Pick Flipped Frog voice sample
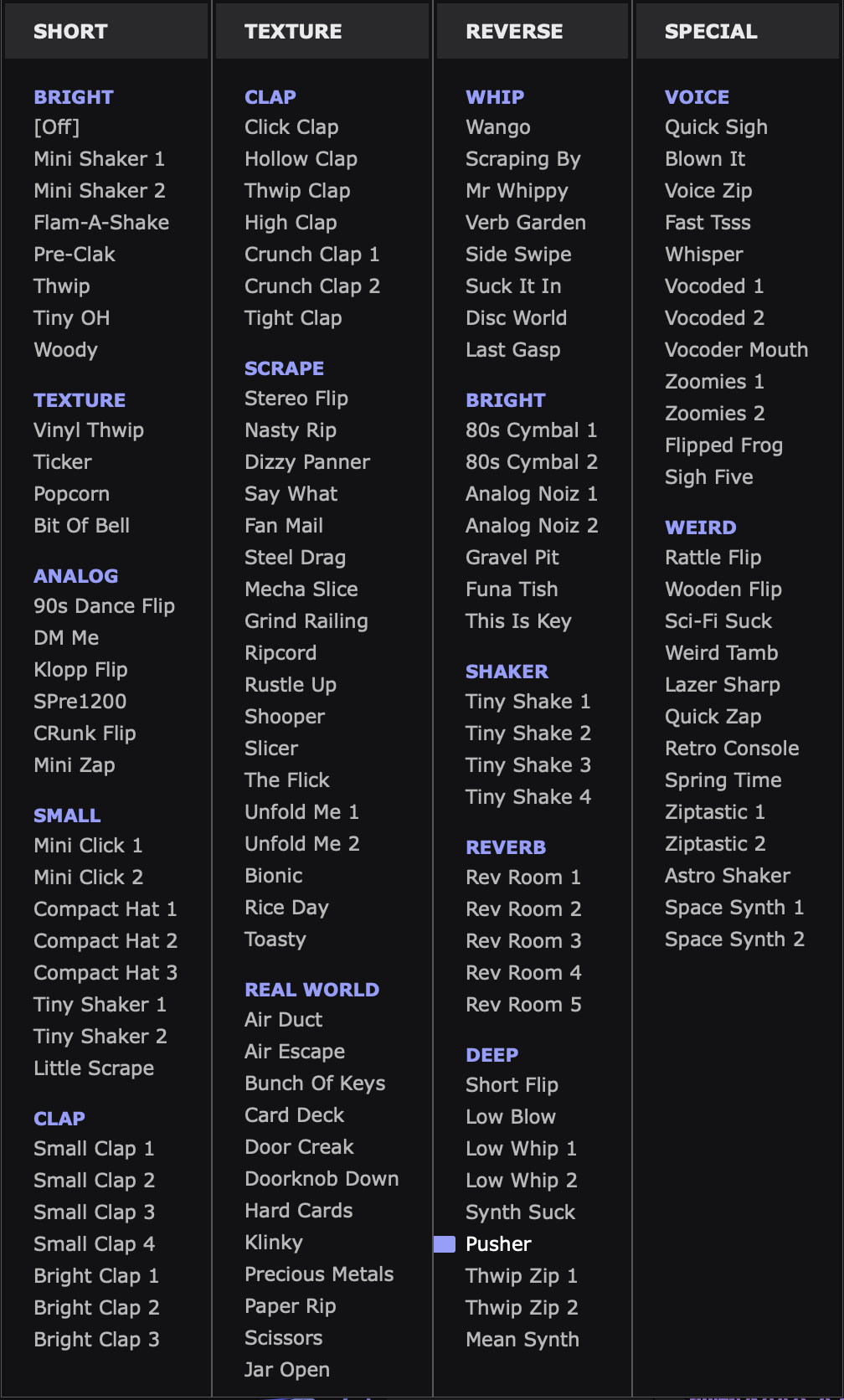Viewport: 844px width, 1400px height. click(x=723, y=445)
